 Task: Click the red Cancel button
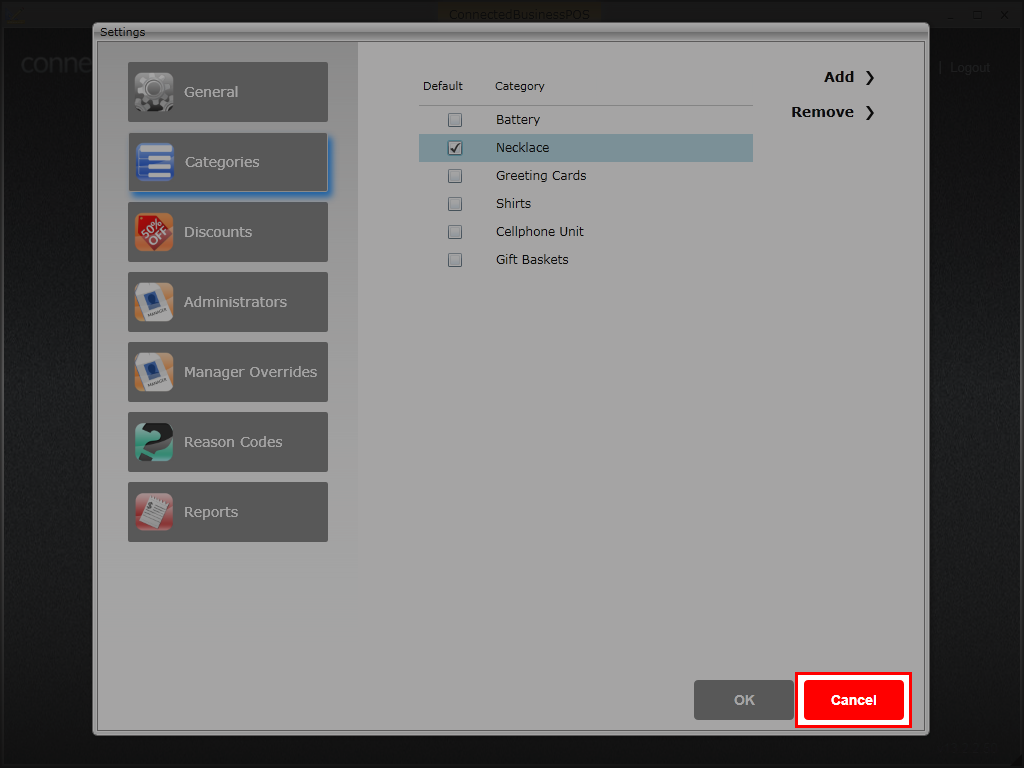point(853,700)
